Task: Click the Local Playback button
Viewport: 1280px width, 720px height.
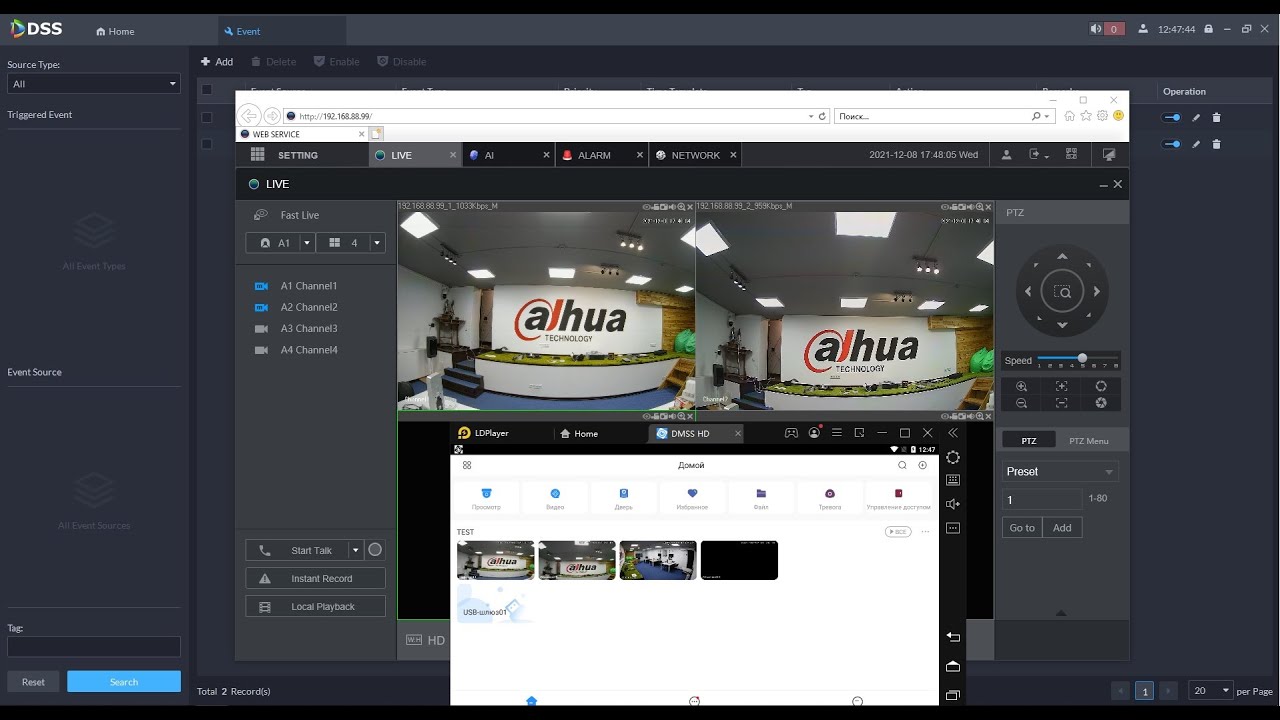Action: 315,606
